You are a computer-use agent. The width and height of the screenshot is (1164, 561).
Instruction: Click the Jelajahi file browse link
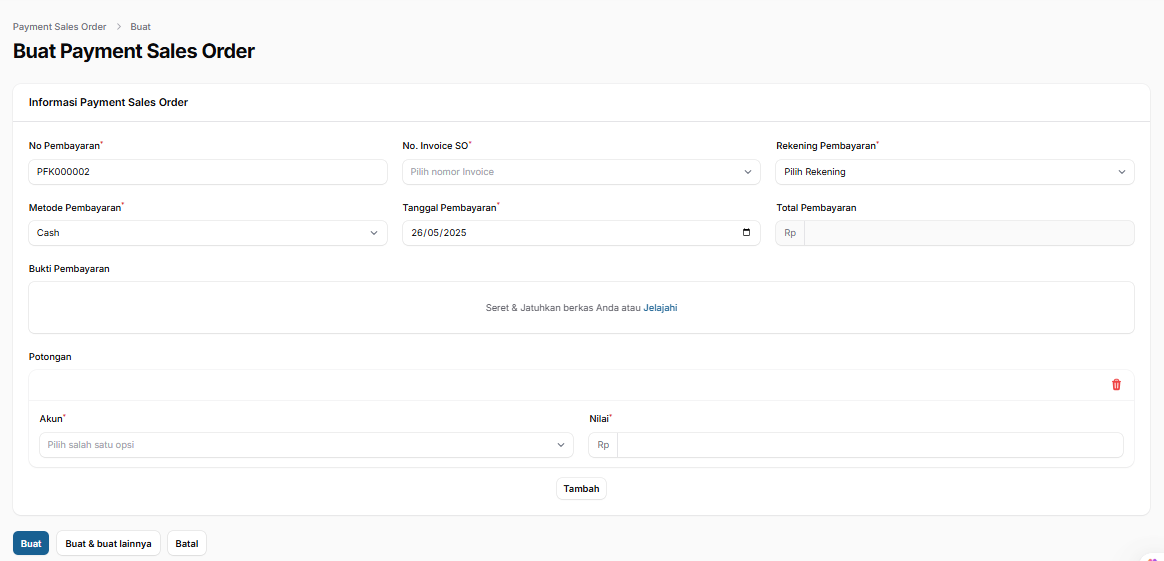coord(660,308)
